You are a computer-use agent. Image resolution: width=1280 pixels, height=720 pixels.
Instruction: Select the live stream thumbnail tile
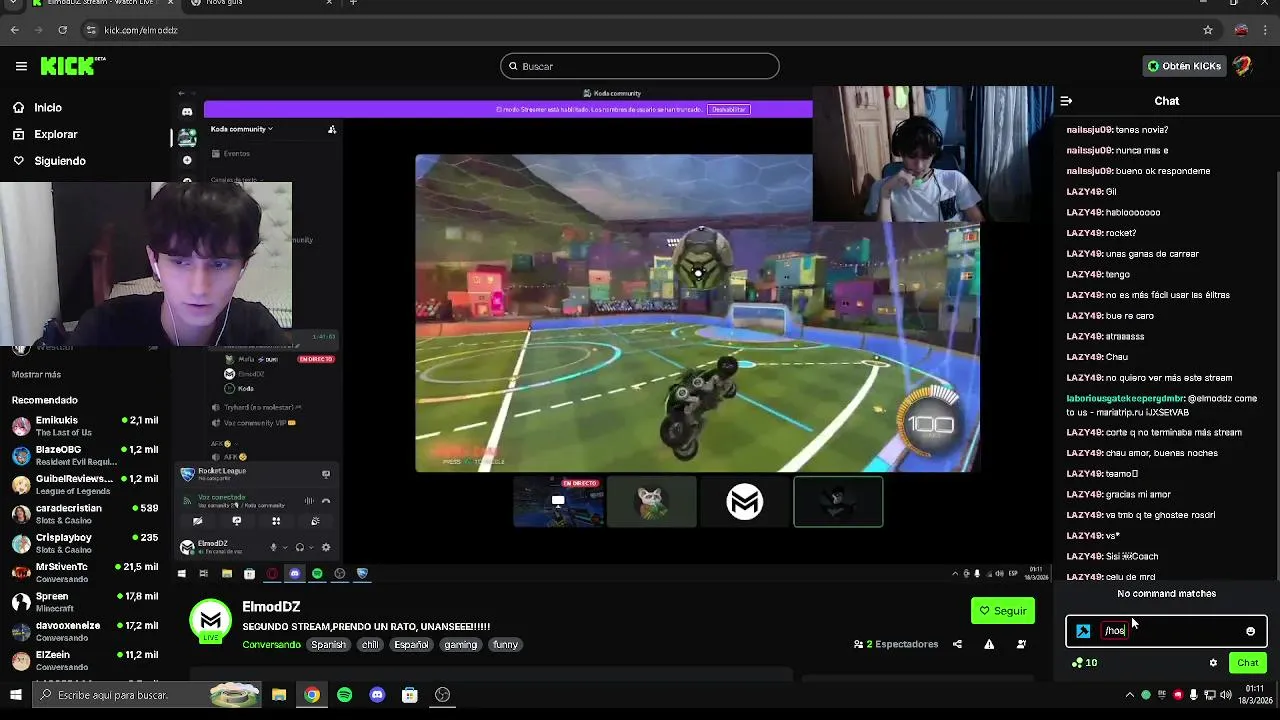(558, 501)
